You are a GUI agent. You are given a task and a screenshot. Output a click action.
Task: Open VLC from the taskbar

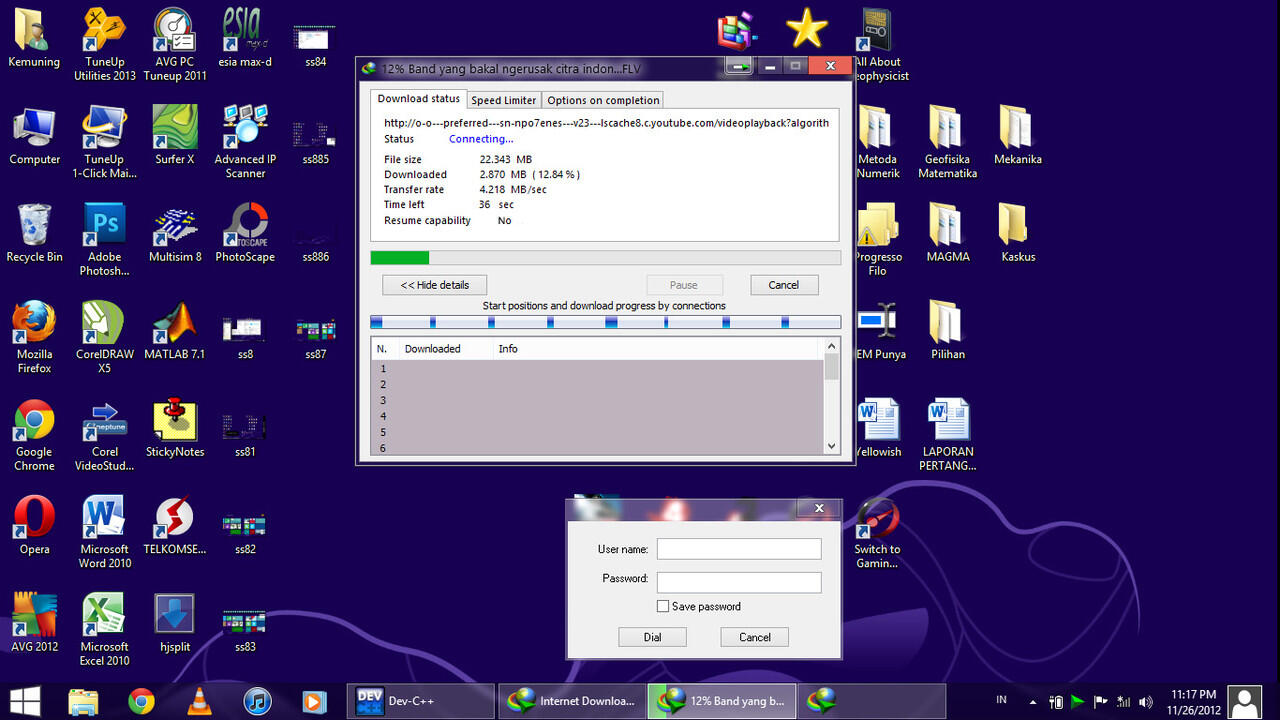(x=199, y=701)
